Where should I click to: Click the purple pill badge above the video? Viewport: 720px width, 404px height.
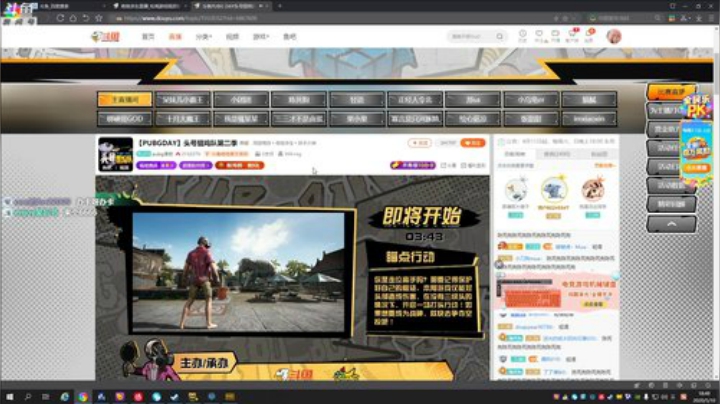pyautogui.click(x=412, y=165)
